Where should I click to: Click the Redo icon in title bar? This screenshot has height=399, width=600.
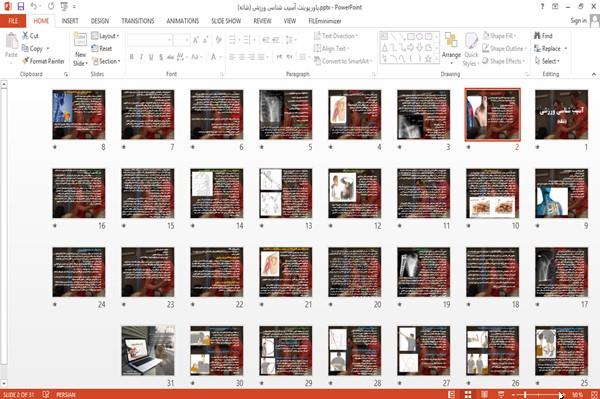click(51, 6)
